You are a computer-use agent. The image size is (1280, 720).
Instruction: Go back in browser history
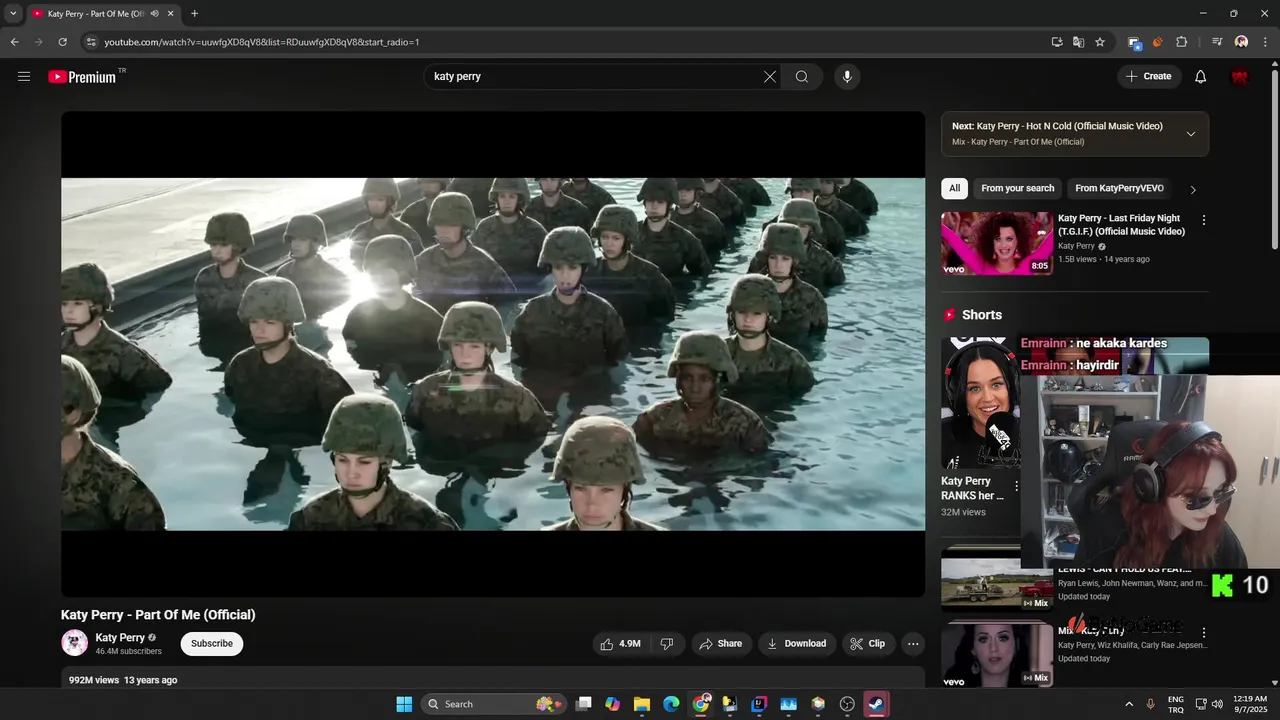click(14, 42)
